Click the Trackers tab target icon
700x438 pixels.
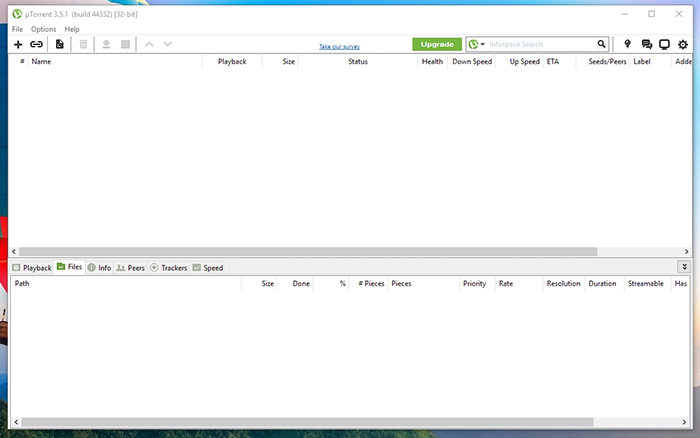click(154, 267)
